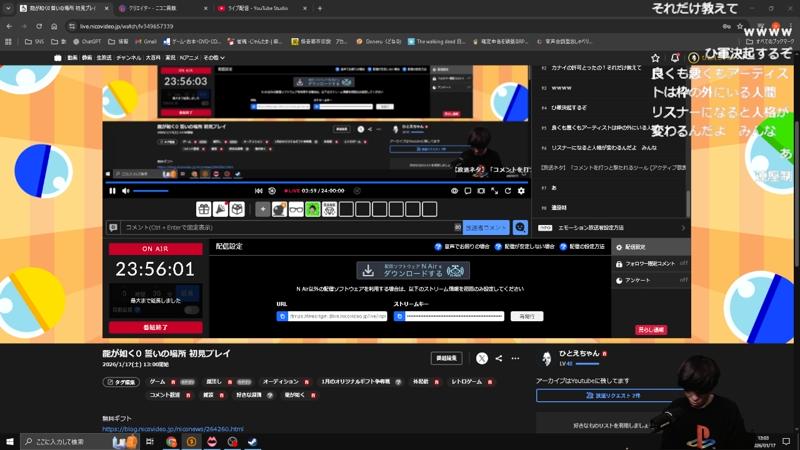Adjust the player volume slider

click(151, 191)
